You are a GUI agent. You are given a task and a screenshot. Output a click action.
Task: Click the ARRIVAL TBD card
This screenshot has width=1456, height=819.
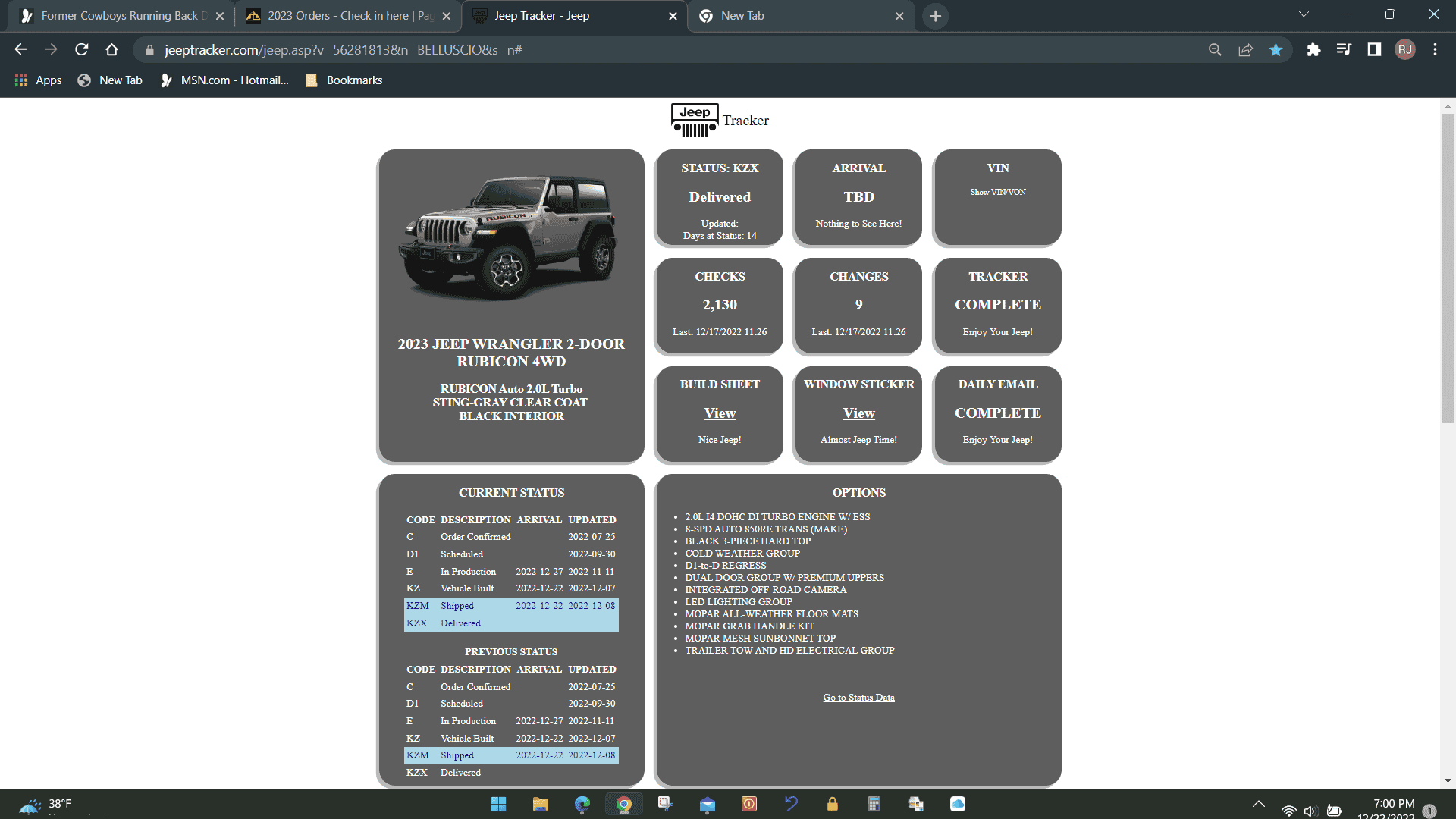pos(858,198)
